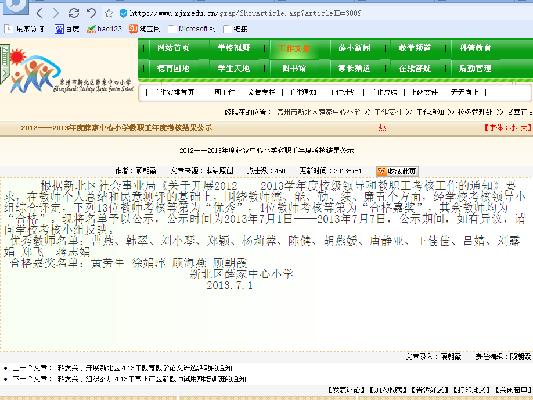
Task: Open the Baidu paw bookmark icon
Action: pos(59,29)
